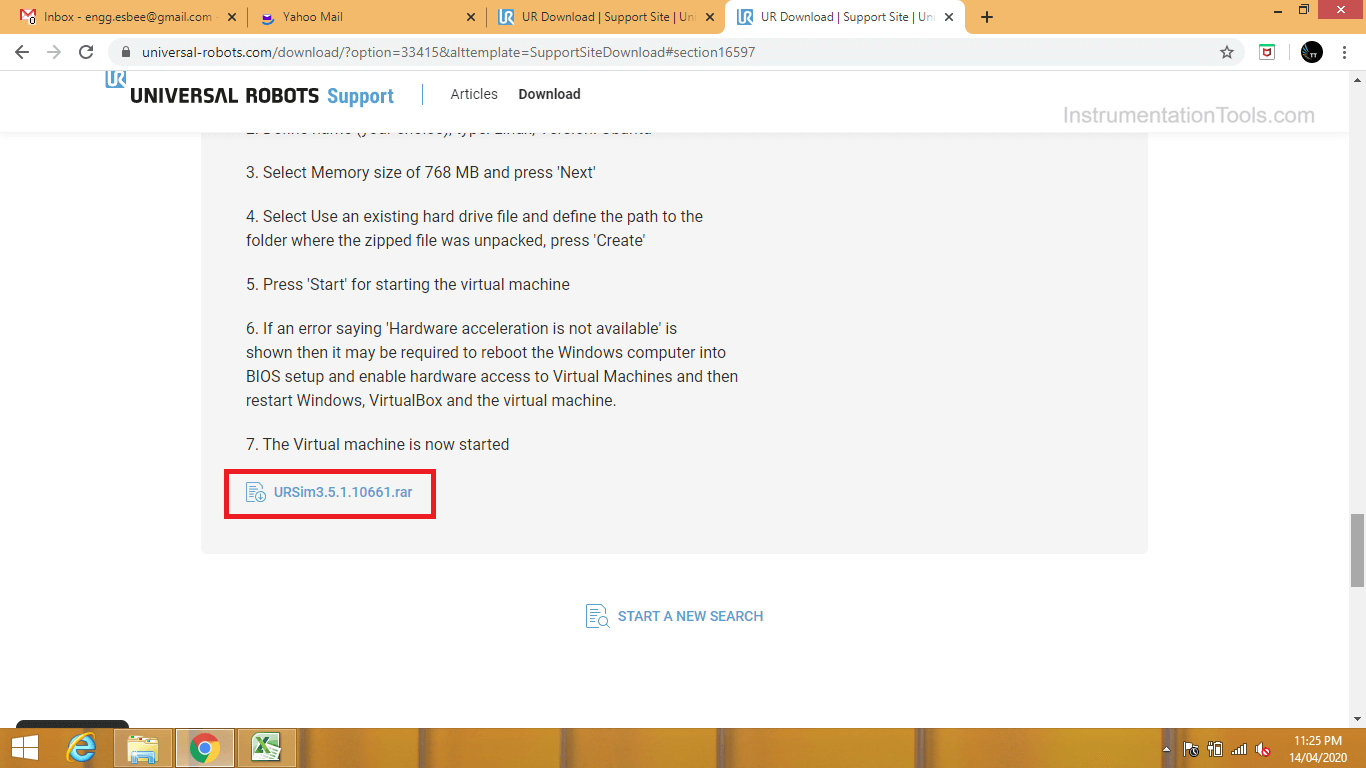Close the Yahoo Mail tab

point(471,17)
